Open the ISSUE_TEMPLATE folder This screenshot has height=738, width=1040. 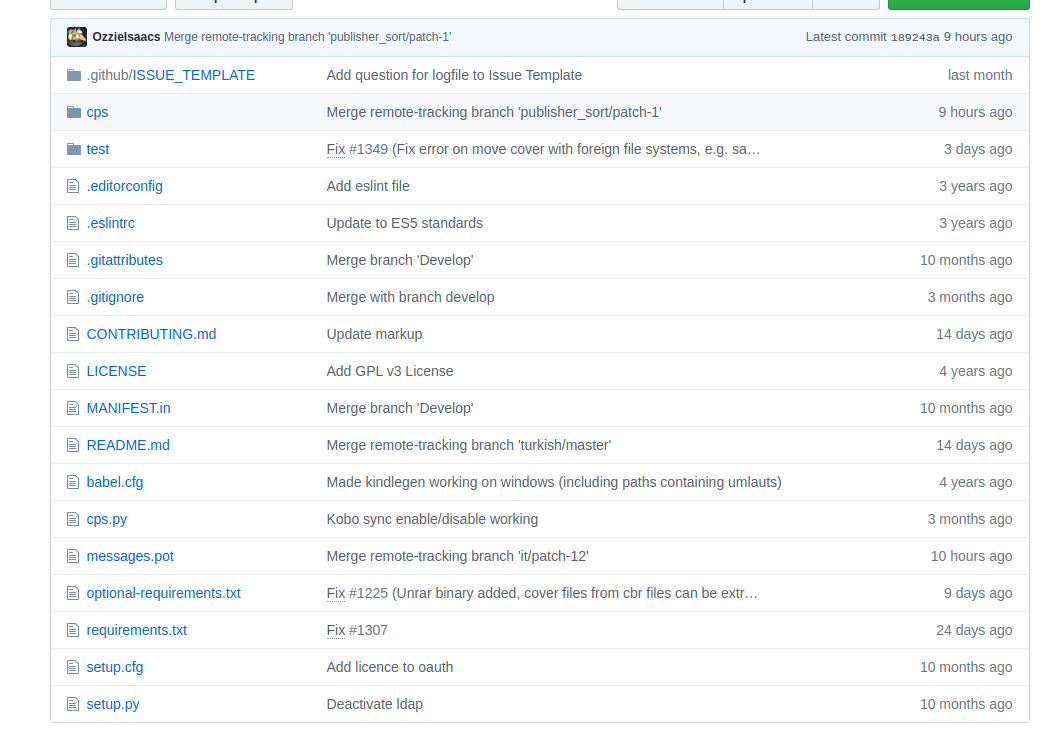(x=194, y=75)
